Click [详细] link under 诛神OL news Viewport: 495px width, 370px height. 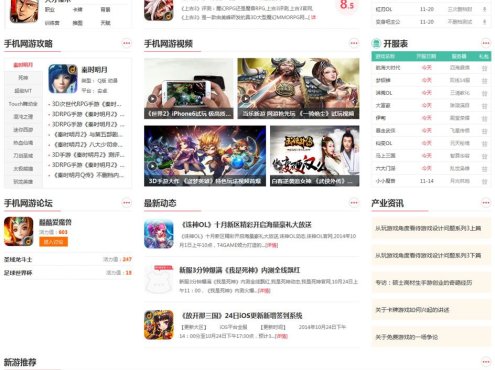[272, 245]
